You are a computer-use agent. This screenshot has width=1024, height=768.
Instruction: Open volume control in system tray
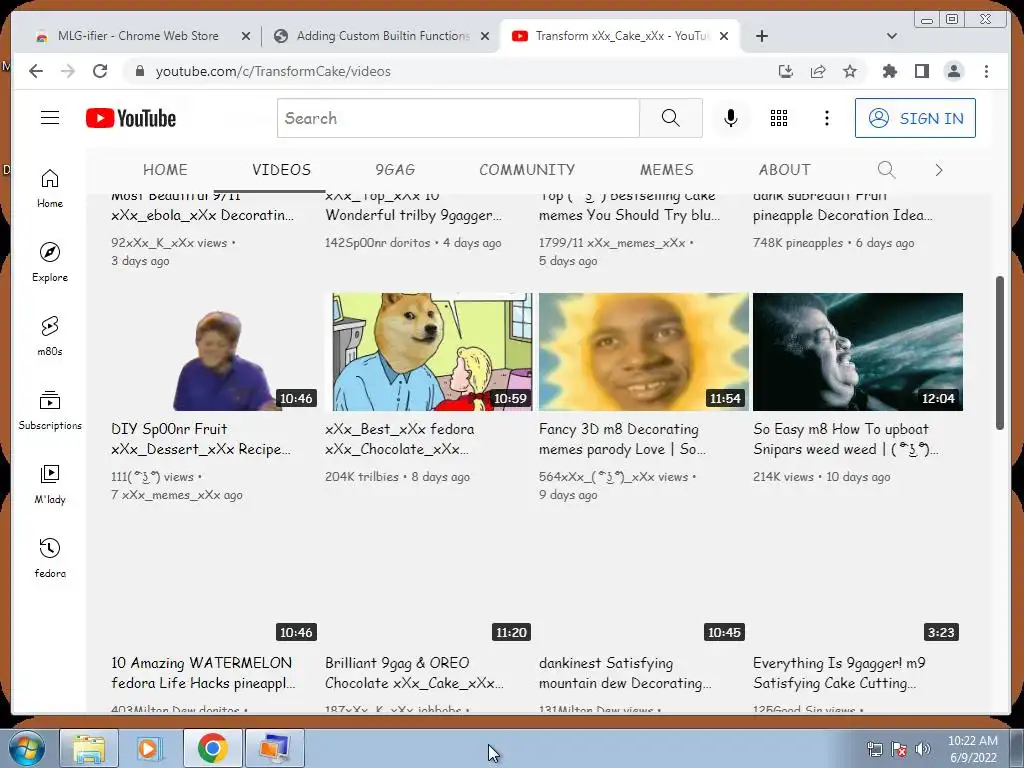coord(923,749)
